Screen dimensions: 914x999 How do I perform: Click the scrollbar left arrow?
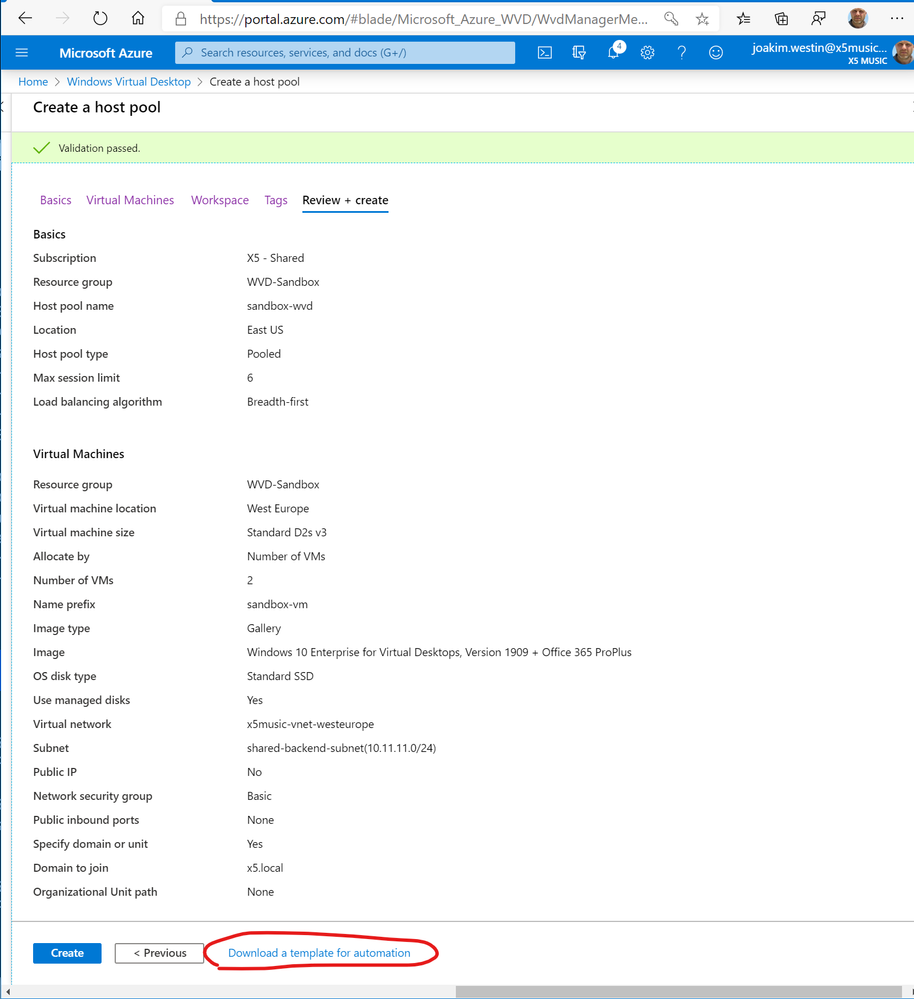point(7,992)
